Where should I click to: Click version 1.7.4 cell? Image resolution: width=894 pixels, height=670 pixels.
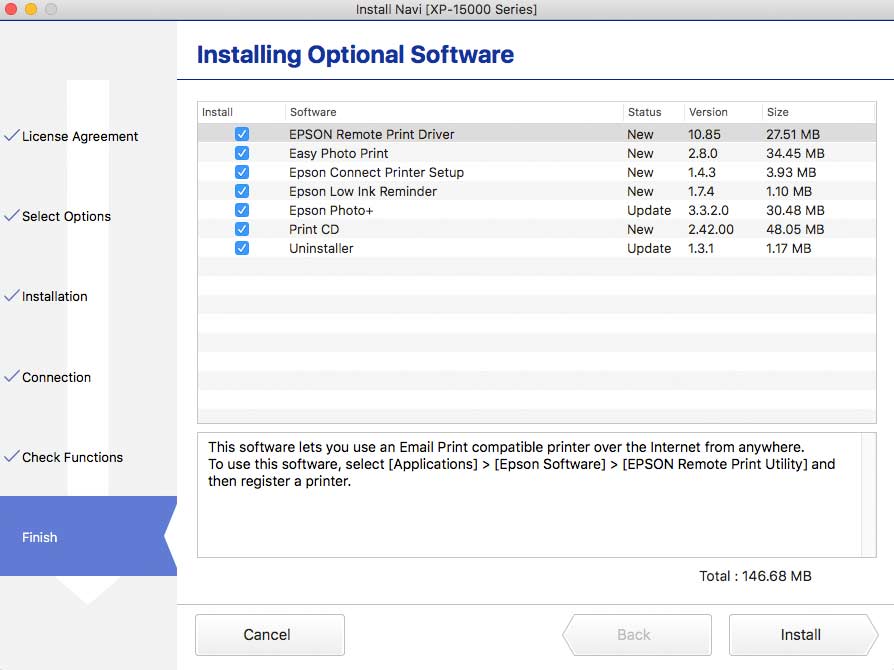[701, 192]
